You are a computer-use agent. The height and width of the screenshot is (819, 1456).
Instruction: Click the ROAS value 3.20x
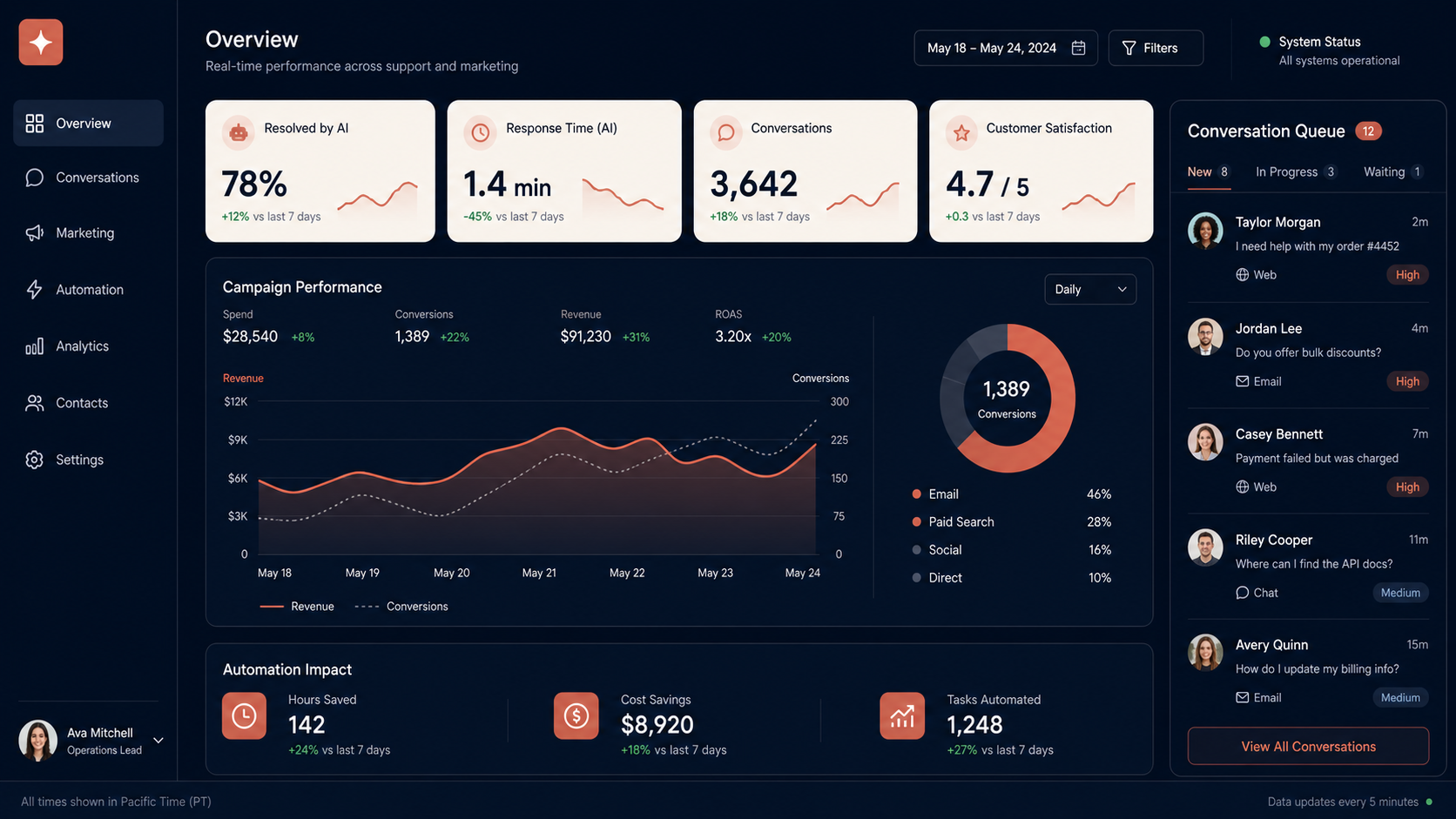point(733,336)
